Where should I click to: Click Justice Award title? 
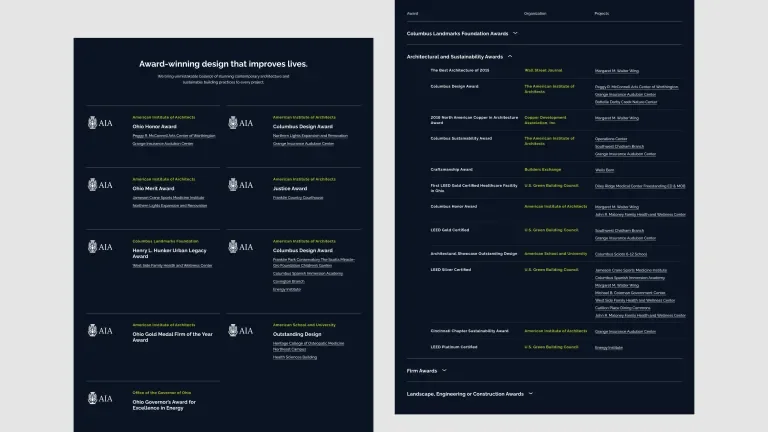[x=290, y=189]
